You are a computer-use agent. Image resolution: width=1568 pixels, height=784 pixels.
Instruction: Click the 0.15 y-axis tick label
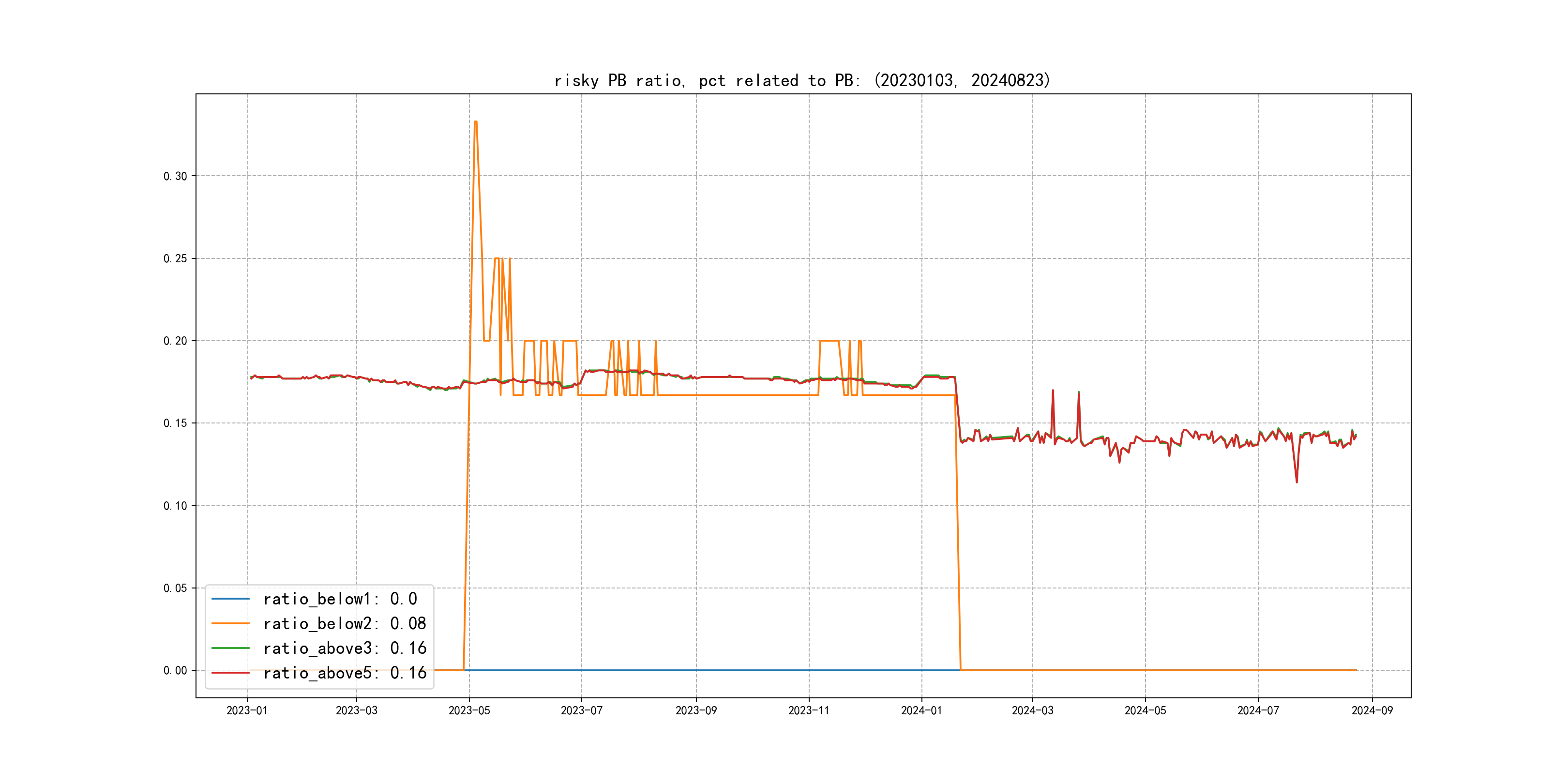(175, 423)
